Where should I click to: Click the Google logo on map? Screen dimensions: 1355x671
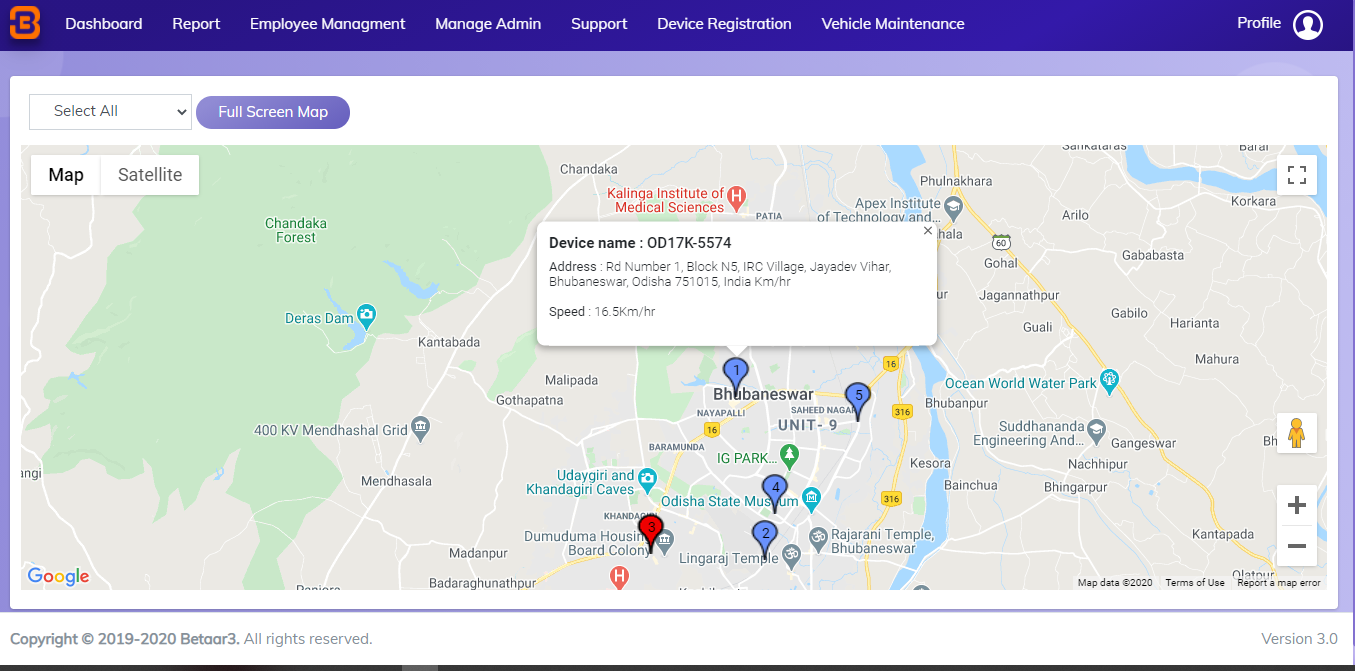58,576
